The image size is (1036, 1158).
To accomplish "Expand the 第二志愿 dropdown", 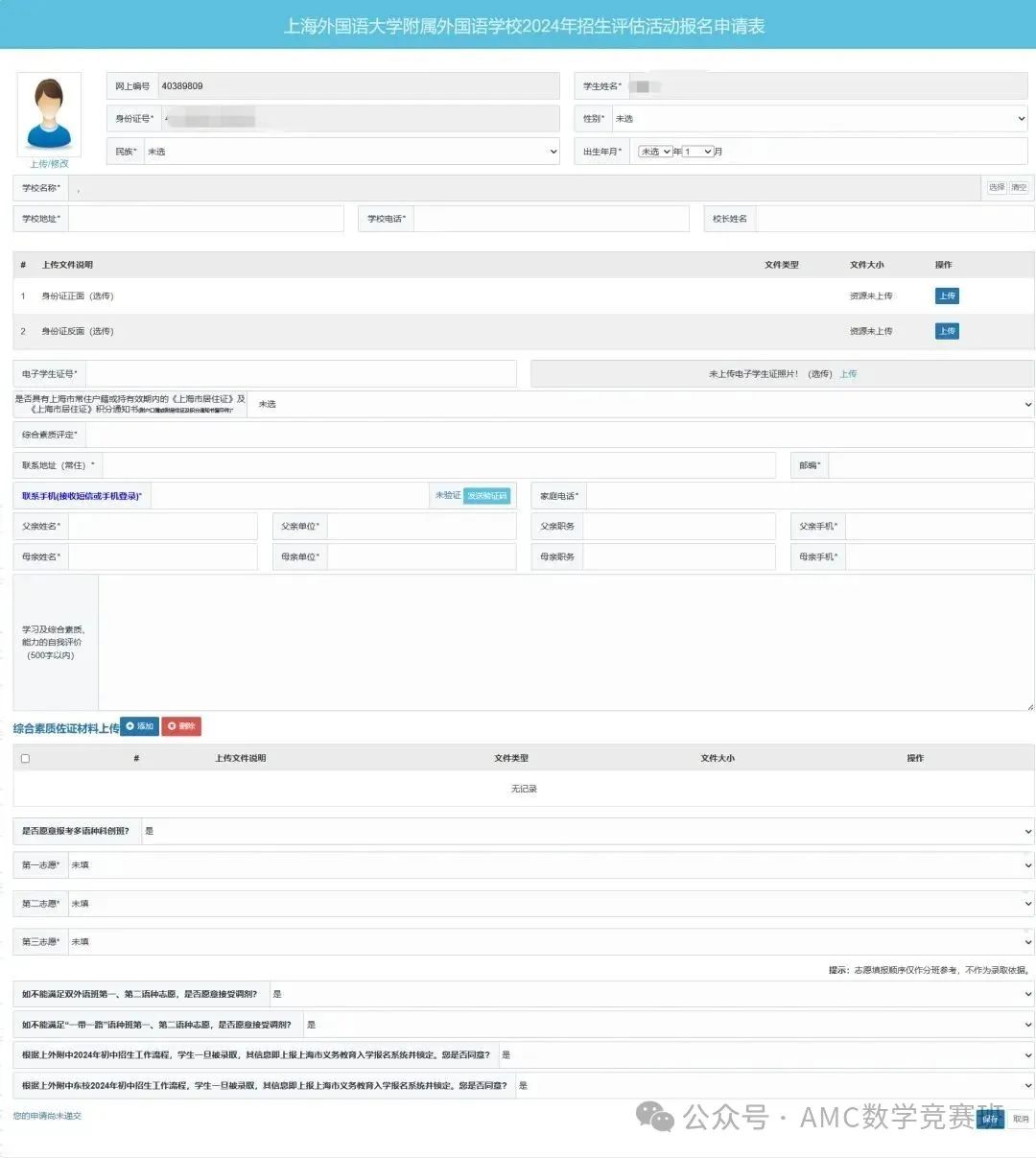I will click(x=551, y=904).
